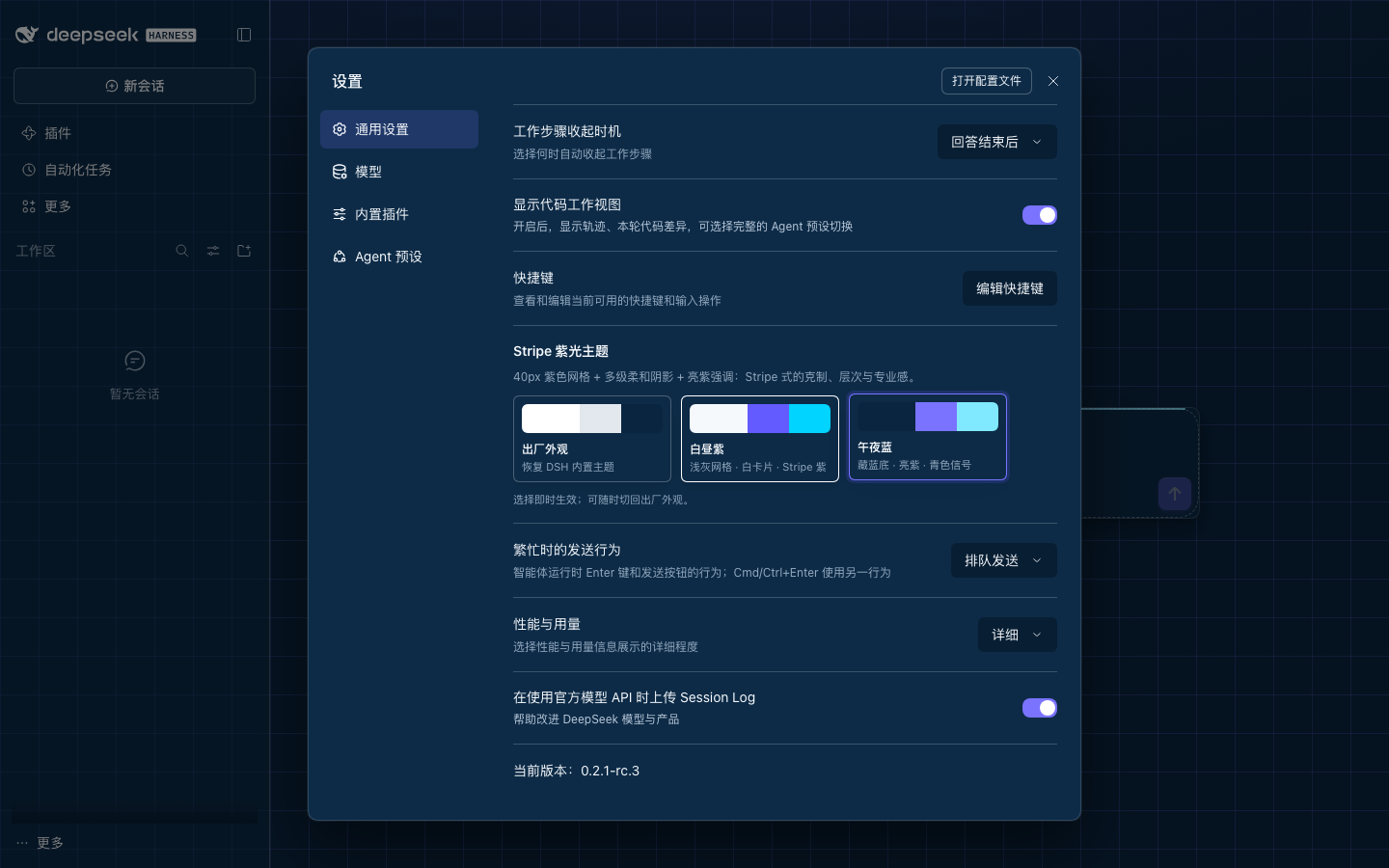Toggle 显示代码工作视图 switch
The width and height of the screenshot is (1389, 868).
pos(1040,215)
